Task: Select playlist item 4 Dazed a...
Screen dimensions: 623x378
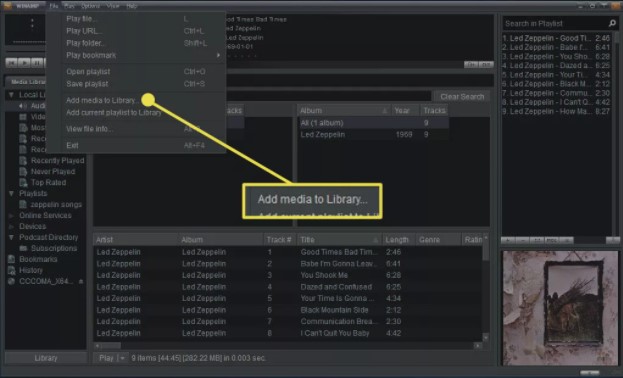Action: pos(556,66)
